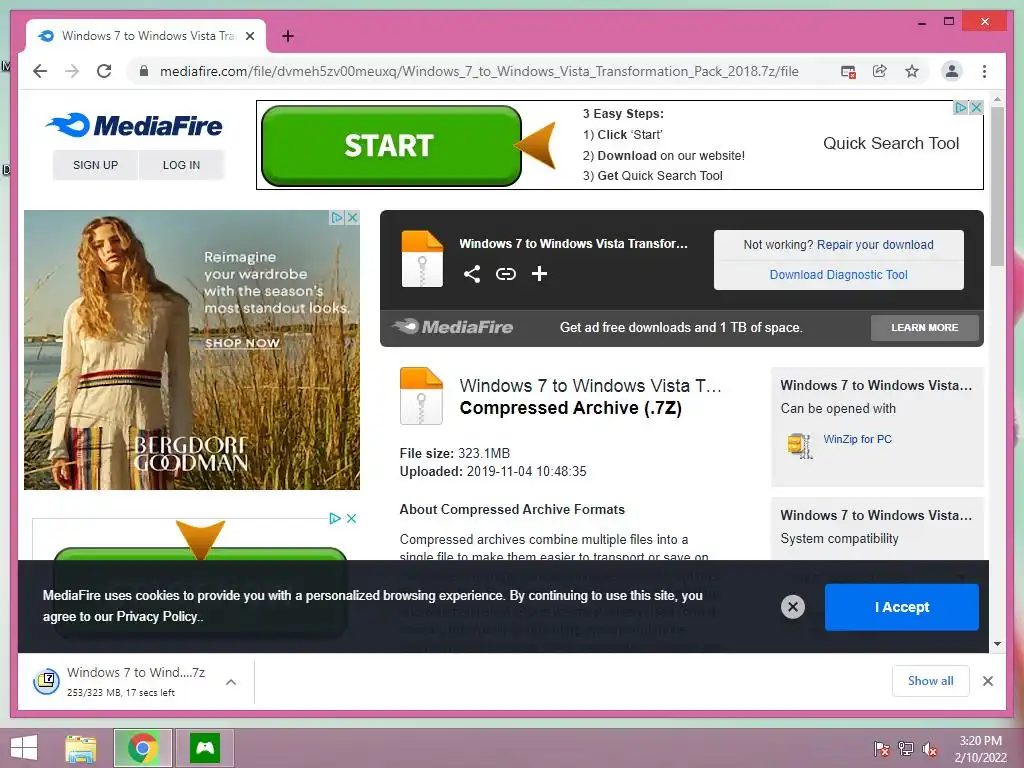Click AdChoices icon on lower-left ad

click(335, 519)
